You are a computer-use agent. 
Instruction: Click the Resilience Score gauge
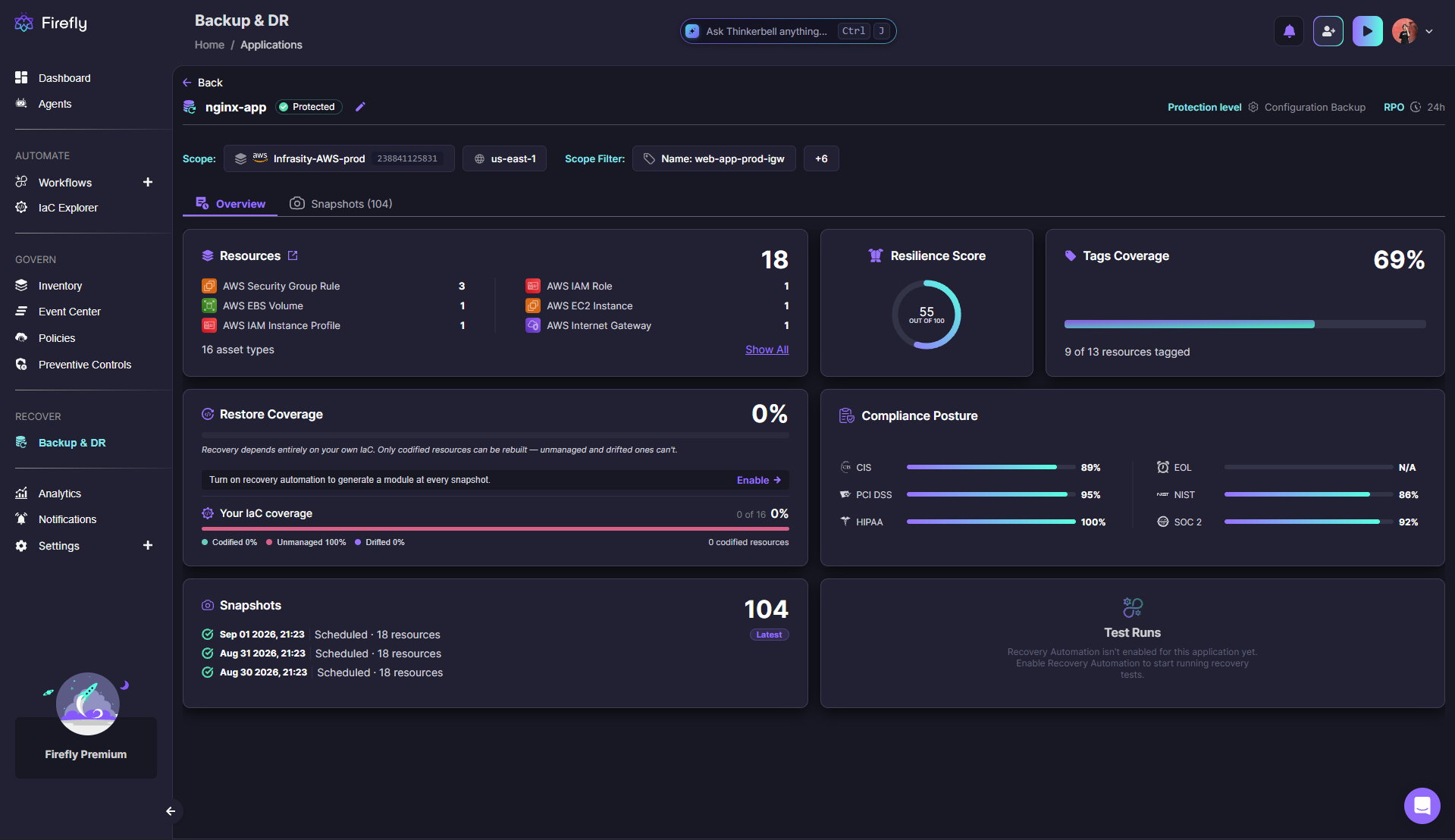point(927,315)
